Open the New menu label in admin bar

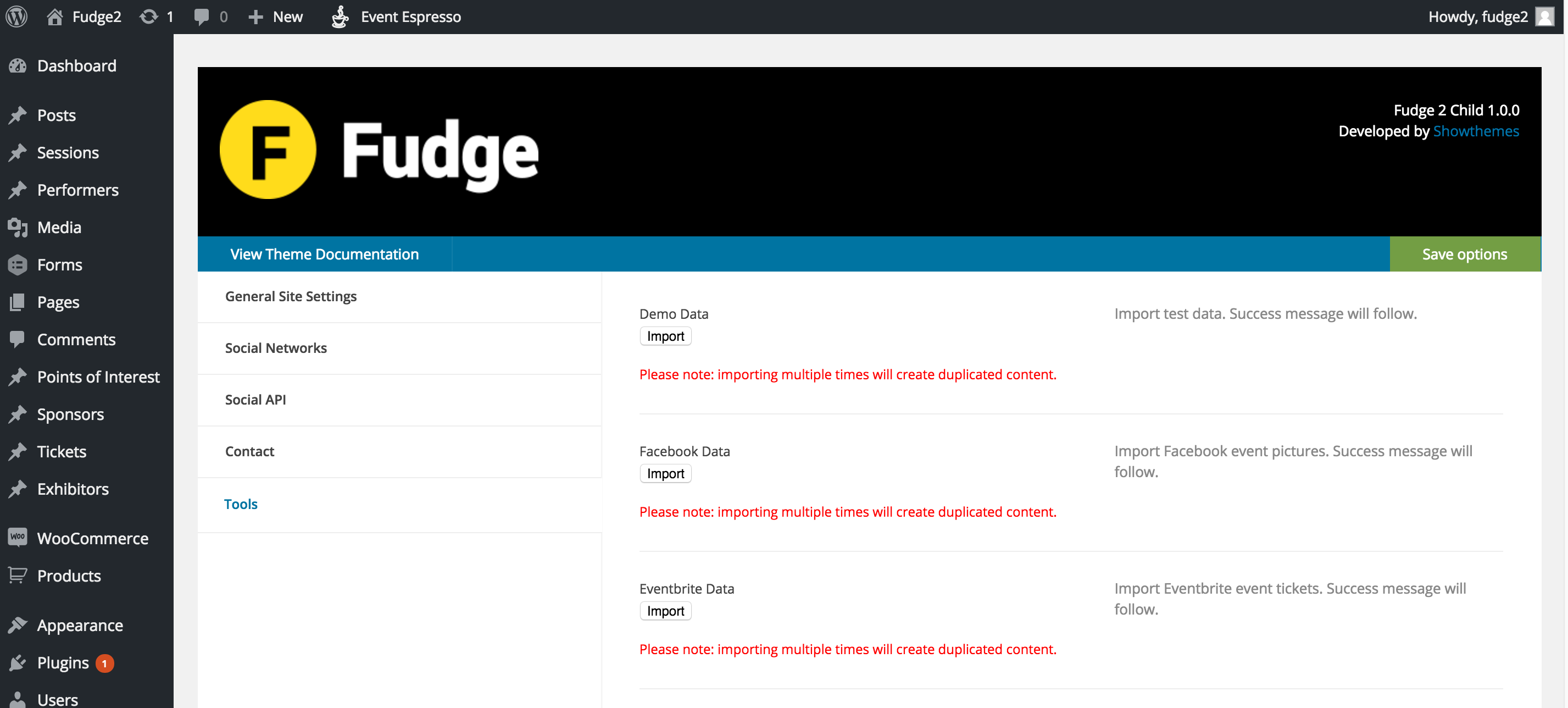(x=288, y=16)
